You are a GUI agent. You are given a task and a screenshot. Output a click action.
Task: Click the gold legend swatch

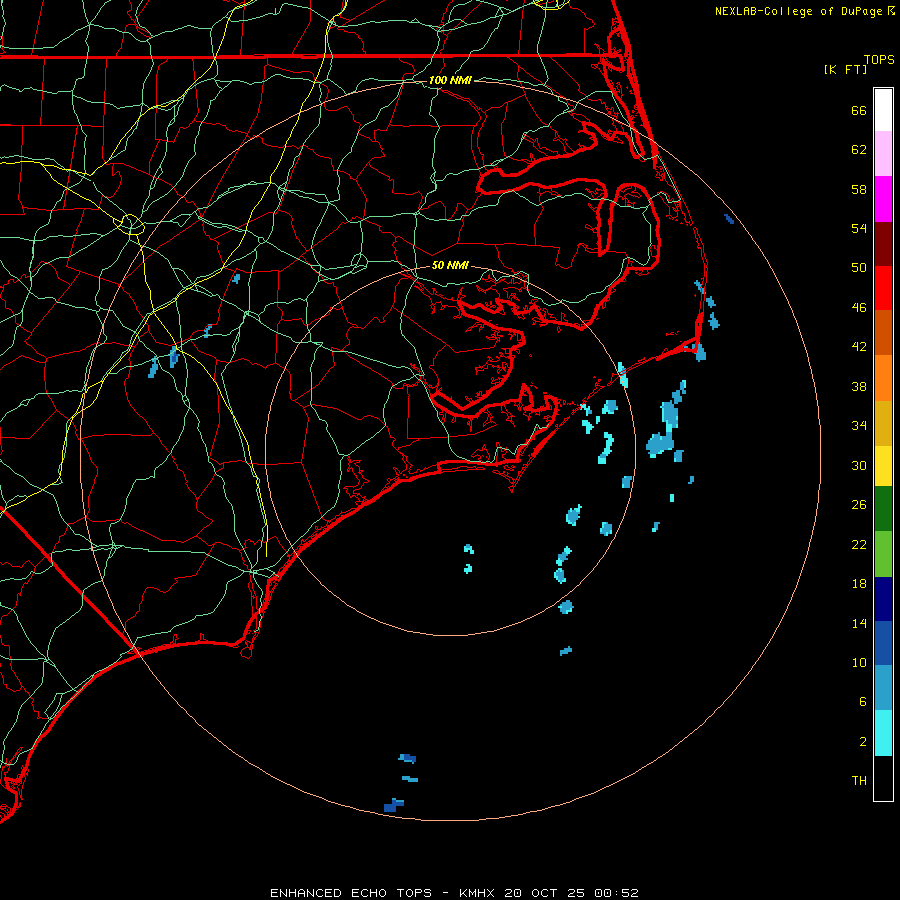pyautogui.click(x=883, y=423)
